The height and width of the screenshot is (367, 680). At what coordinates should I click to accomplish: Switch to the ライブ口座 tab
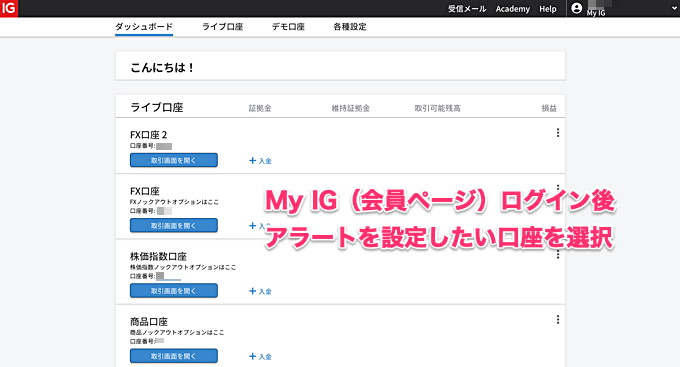222,27
